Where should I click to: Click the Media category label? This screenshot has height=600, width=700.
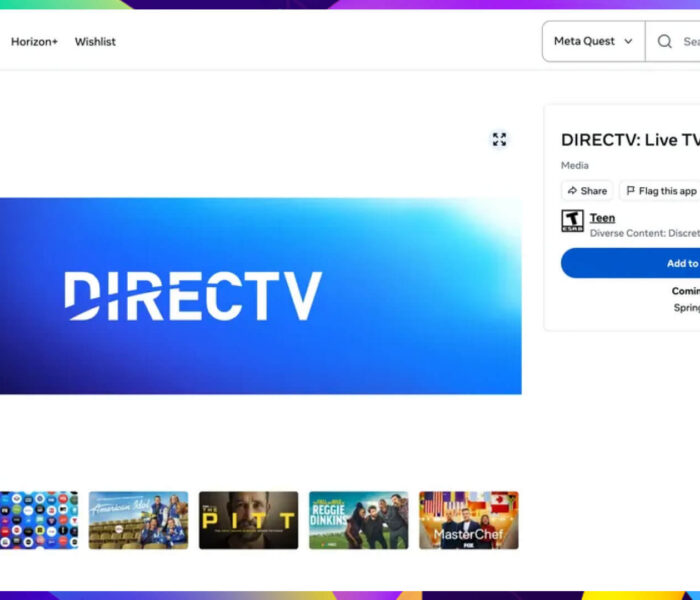click(575, 165)
